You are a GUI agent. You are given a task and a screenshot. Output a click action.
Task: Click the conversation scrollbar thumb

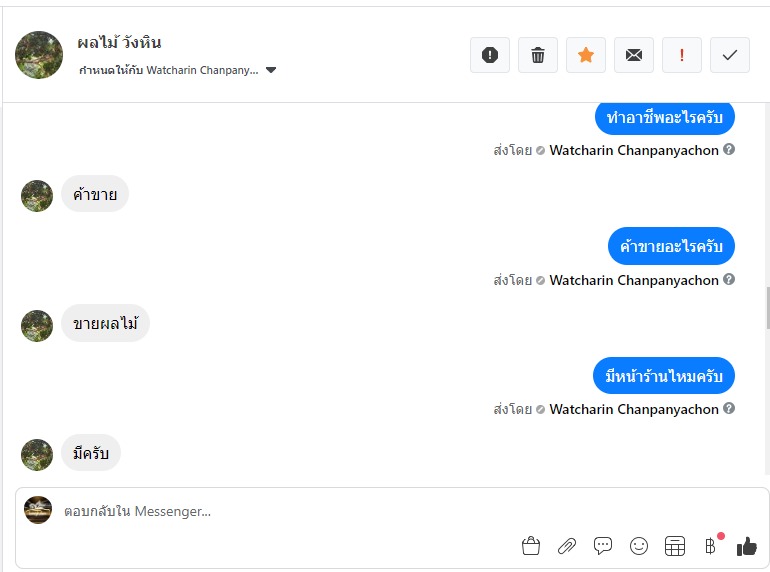pyautogui.click(x=767, y=312)
